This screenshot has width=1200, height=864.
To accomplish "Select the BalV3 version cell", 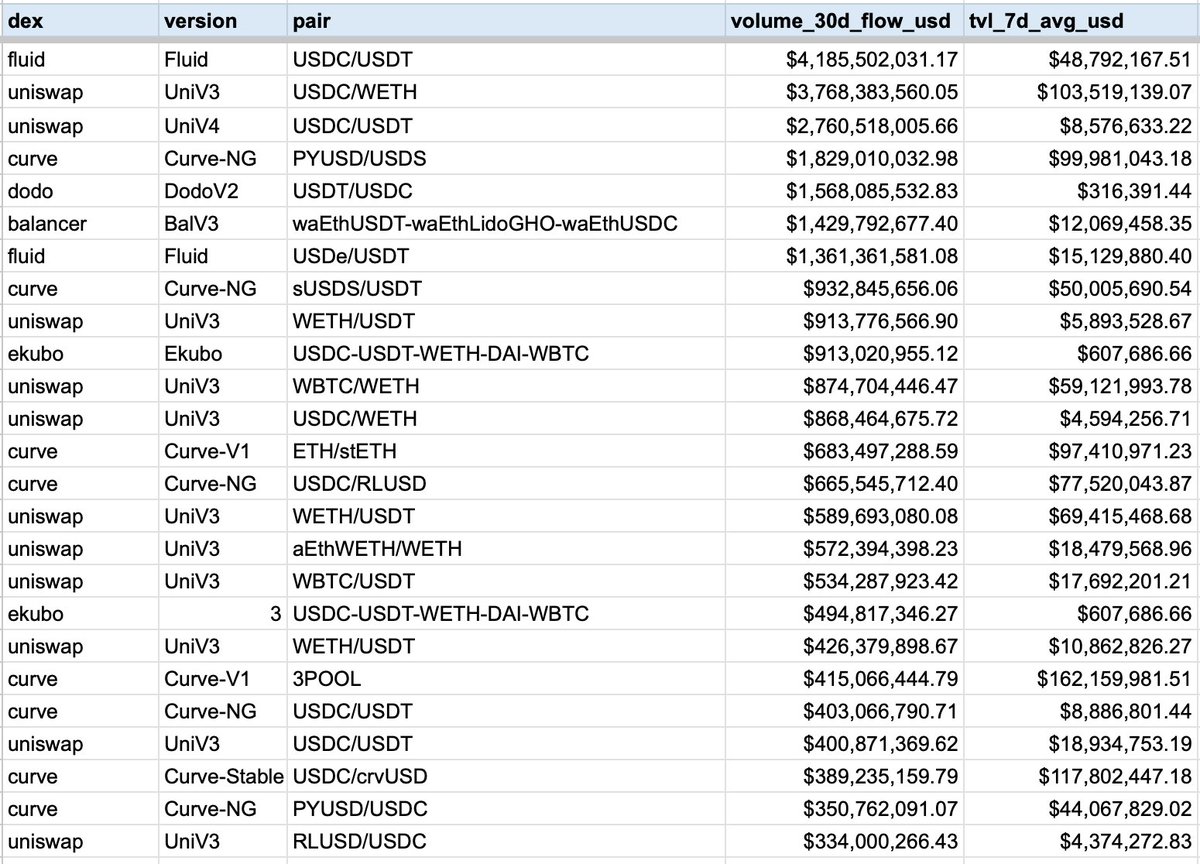I will click(x=223, y=223).
